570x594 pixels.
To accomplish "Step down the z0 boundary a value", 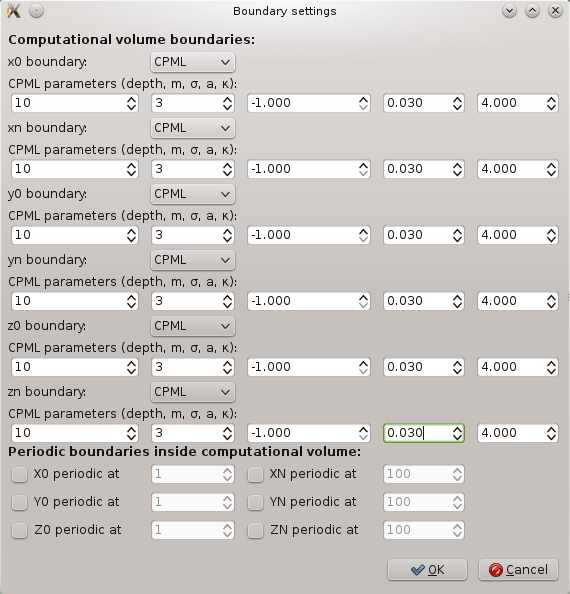I will pyautogui.click(x=457, y=371).
